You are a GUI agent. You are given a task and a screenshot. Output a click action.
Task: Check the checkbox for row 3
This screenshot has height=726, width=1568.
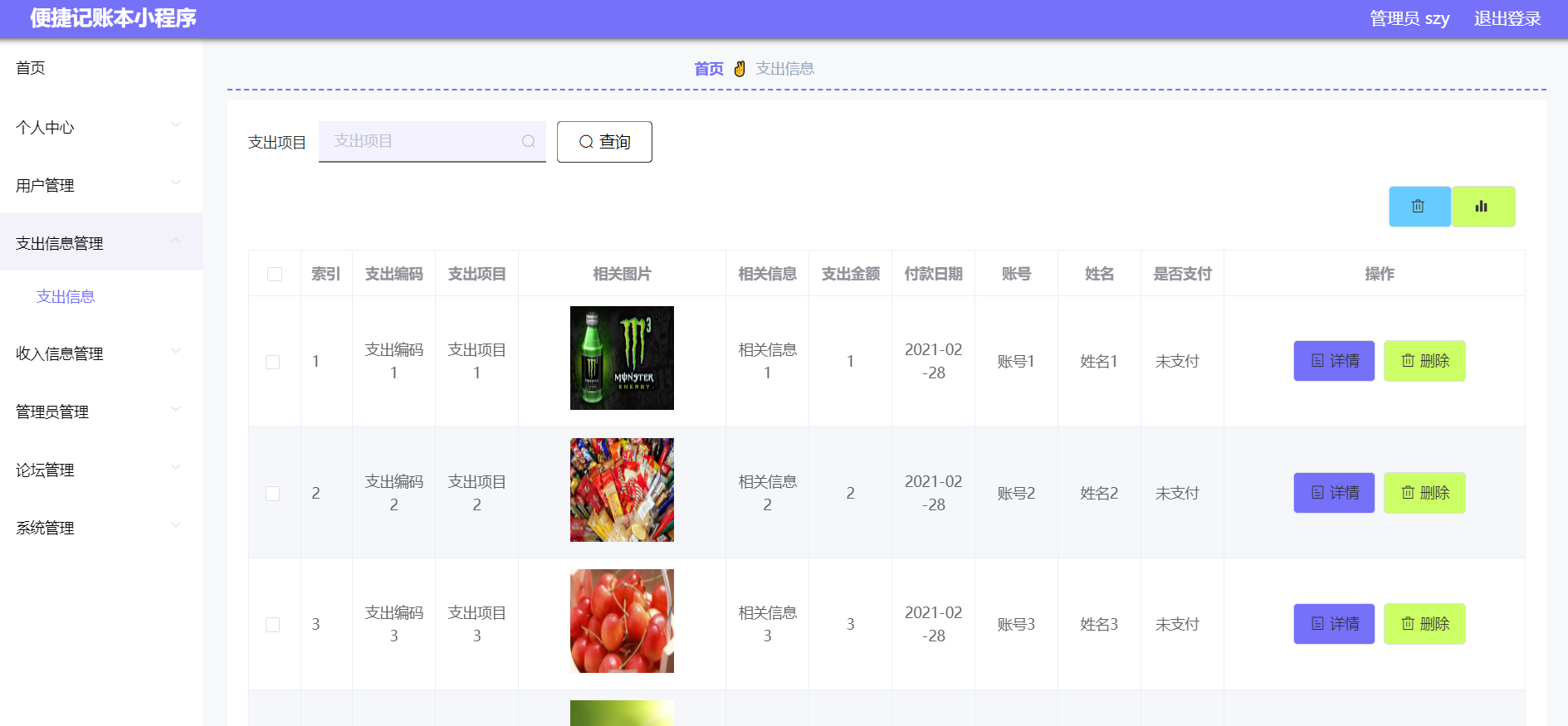272,625
